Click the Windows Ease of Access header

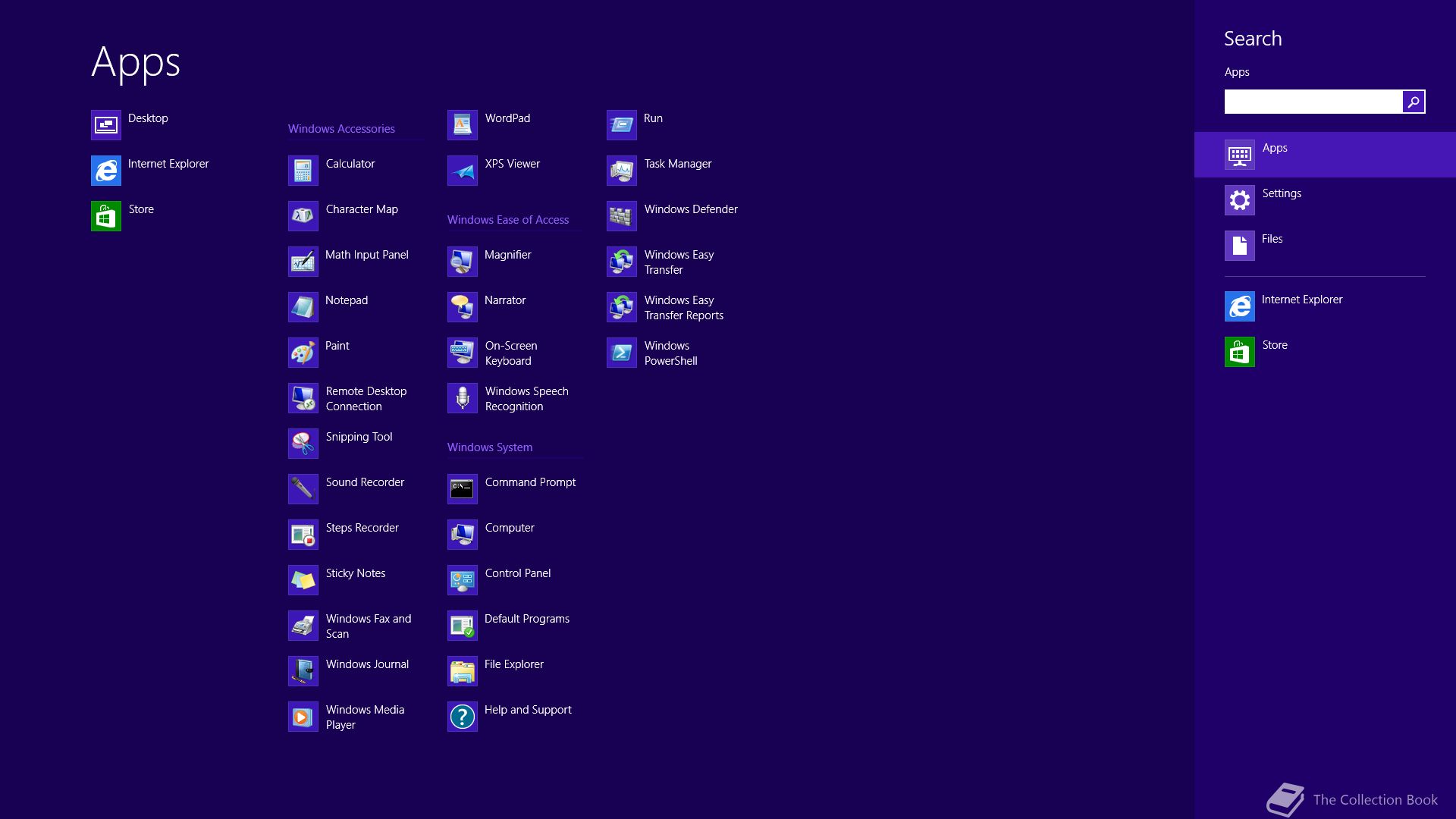click(x=508, y=220)
